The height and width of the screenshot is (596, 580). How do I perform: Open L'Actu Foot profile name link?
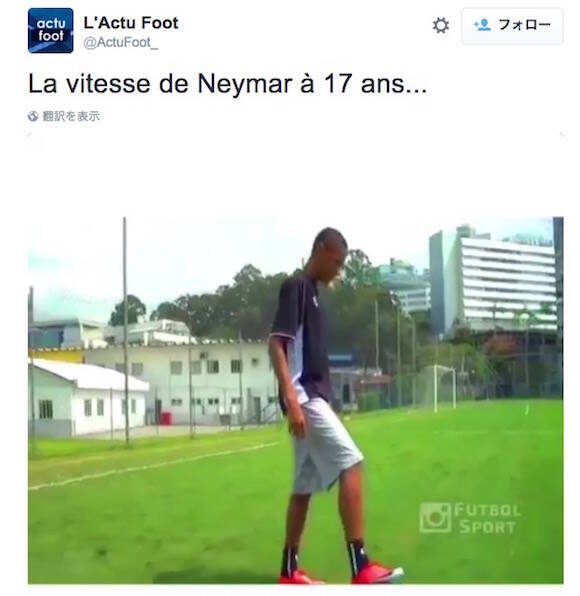click(x=131, y=23)
